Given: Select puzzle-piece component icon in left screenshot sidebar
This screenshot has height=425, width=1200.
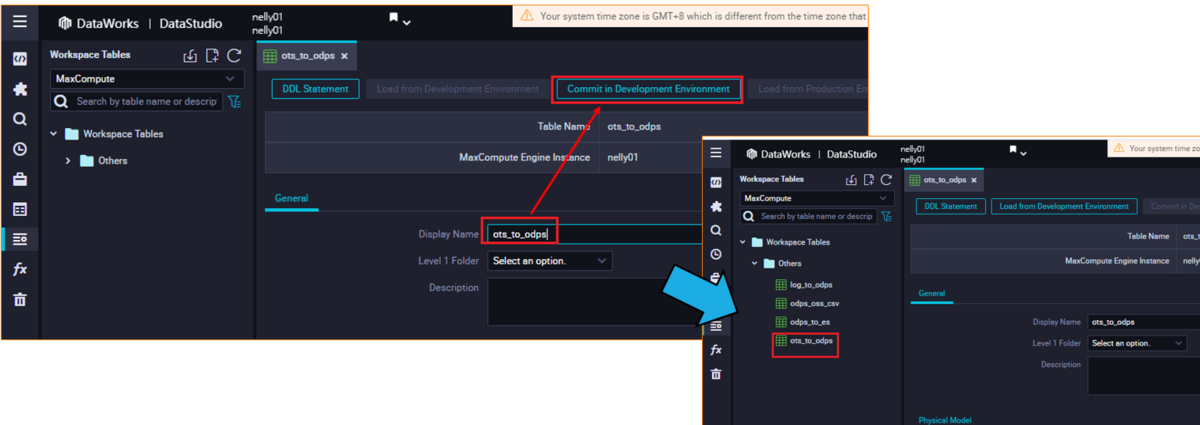Looking at the screenshot, I should [x=20, y=89].
